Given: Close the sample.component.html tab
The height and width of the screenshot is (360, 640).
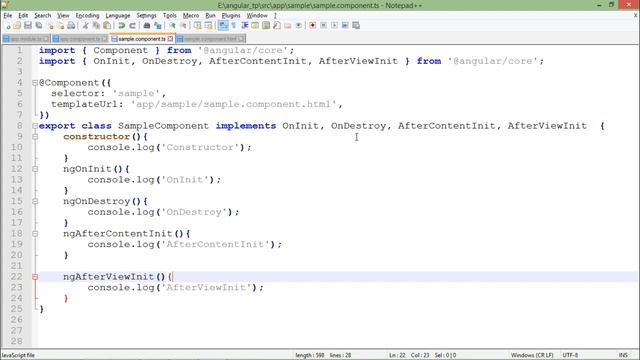Looking at the screenshot, I should pyautogui.click(x=242, y=39).
